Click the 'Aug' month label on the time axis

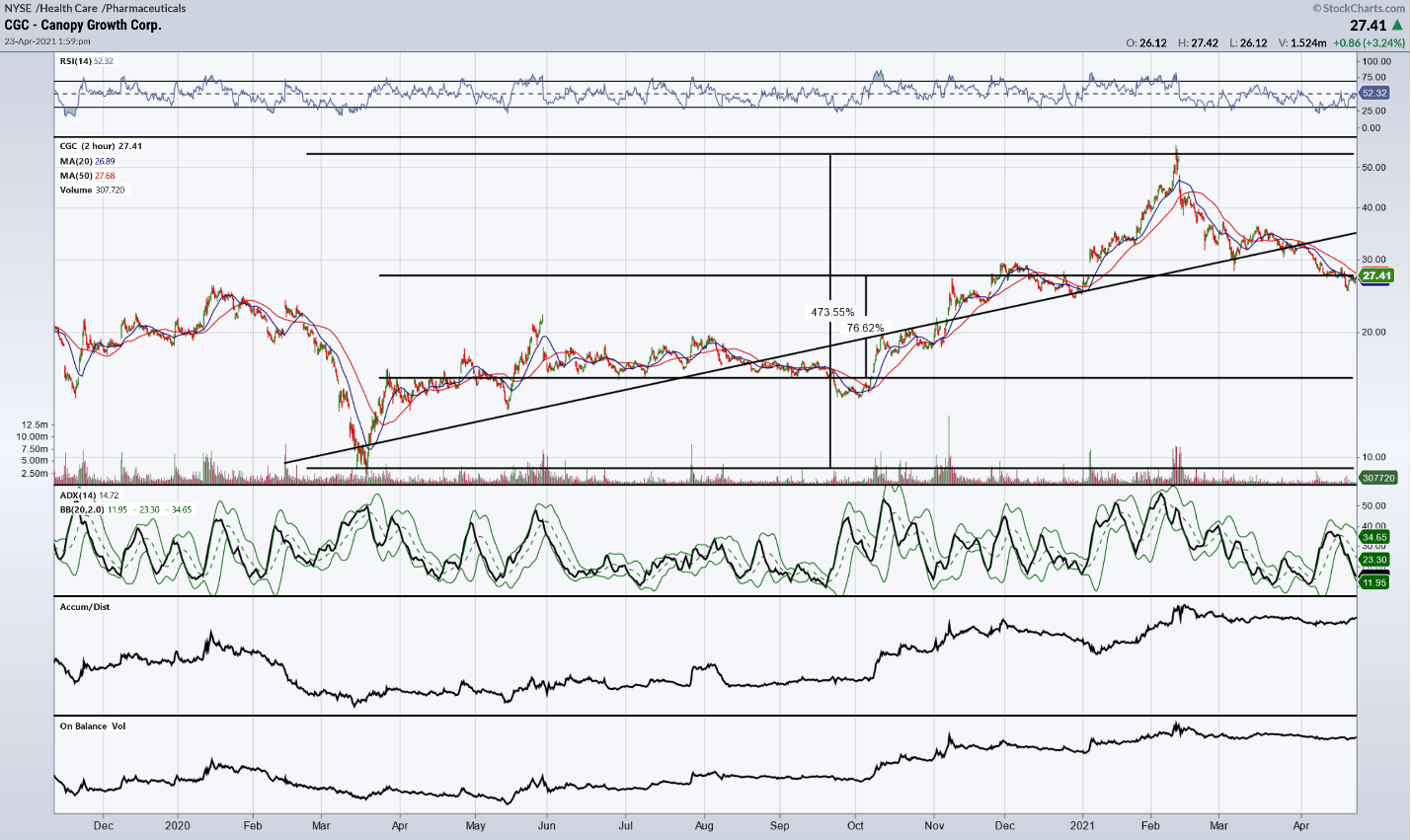(x=704, y=825)
